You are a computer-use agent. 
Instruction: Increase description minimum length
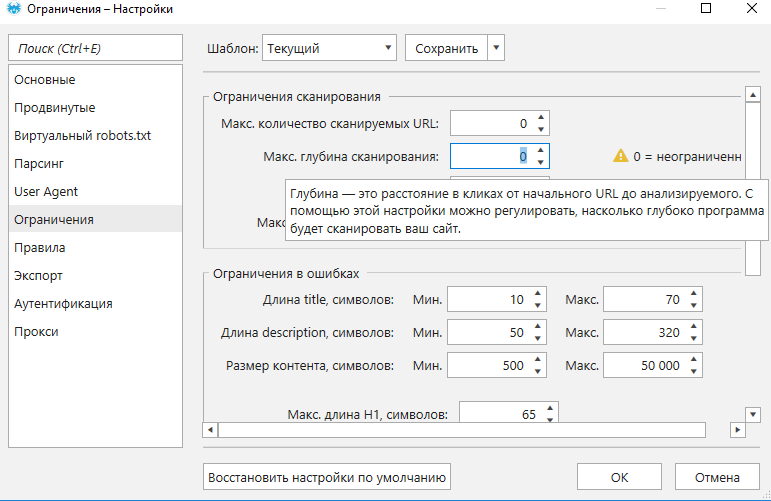(x=538, y=326)
